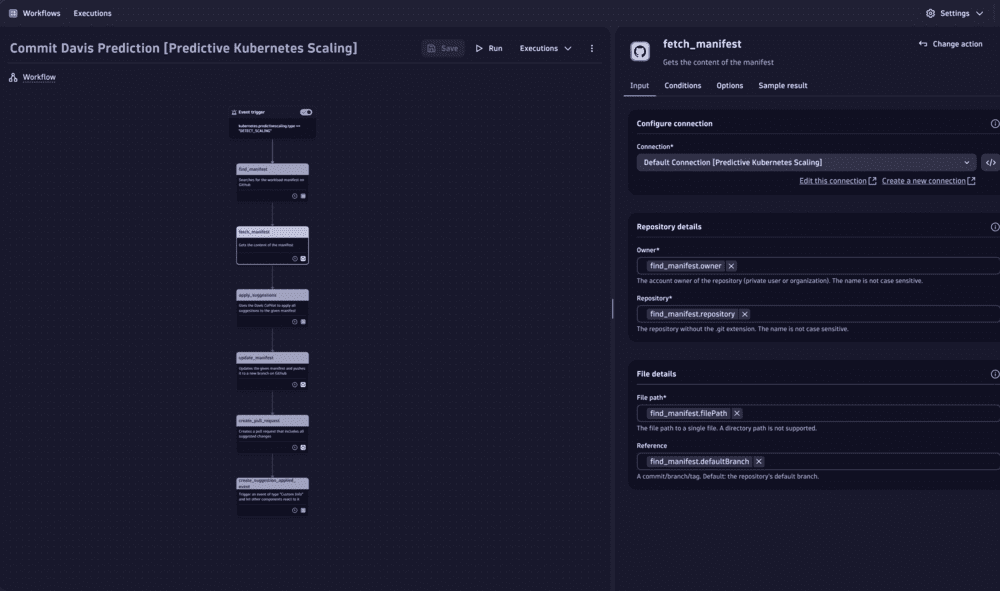Click the circular status icon on update_manifest node

point(295,384)
